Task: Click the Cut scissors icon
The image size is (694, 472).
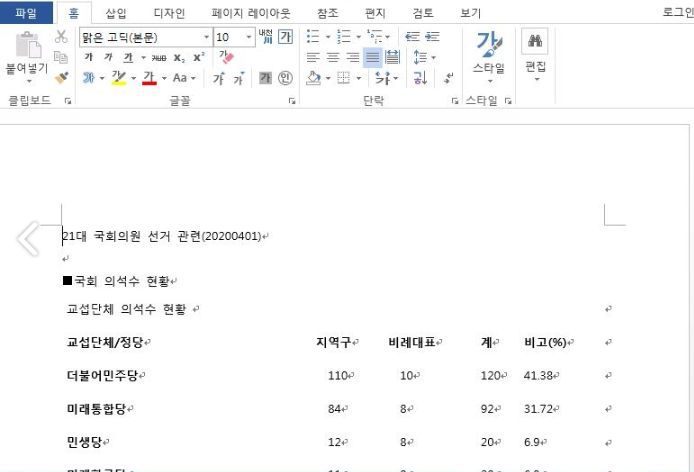Action: pyautogui.click(x=61, y=37)
